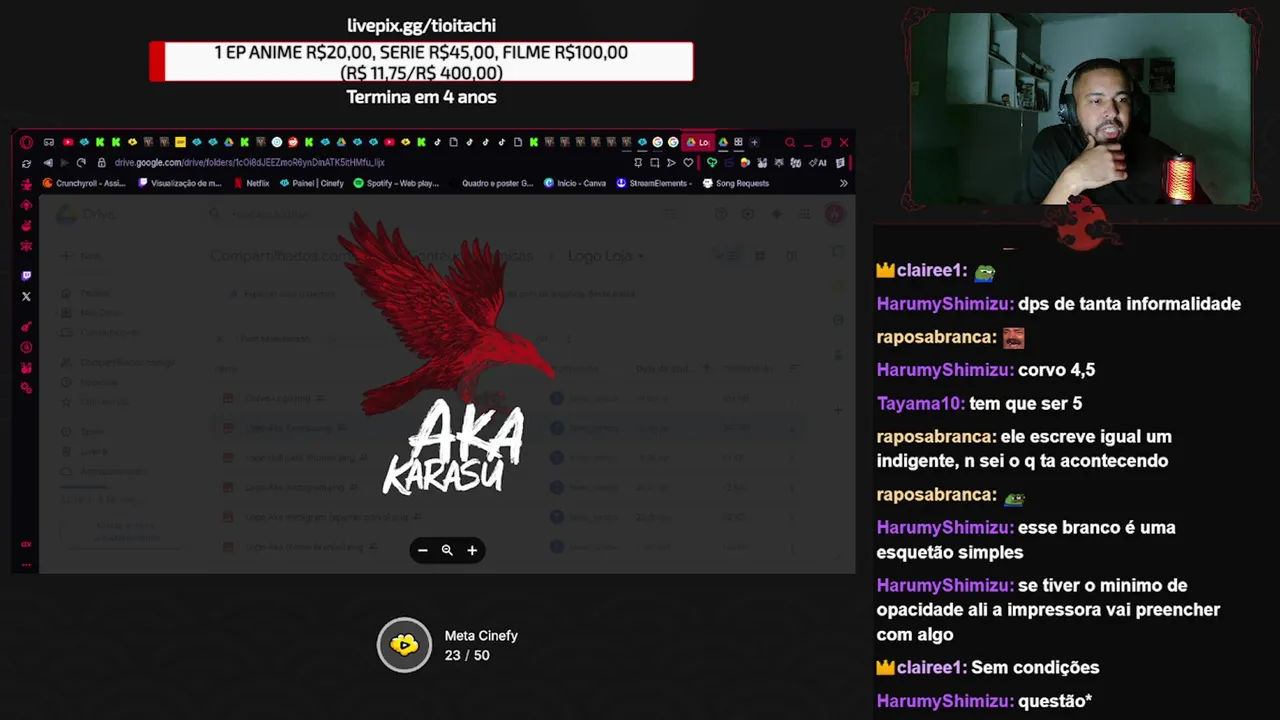Open the StreamElements bookmark
The width and height of the screenshot is (1280, 720).
[653, 183]
